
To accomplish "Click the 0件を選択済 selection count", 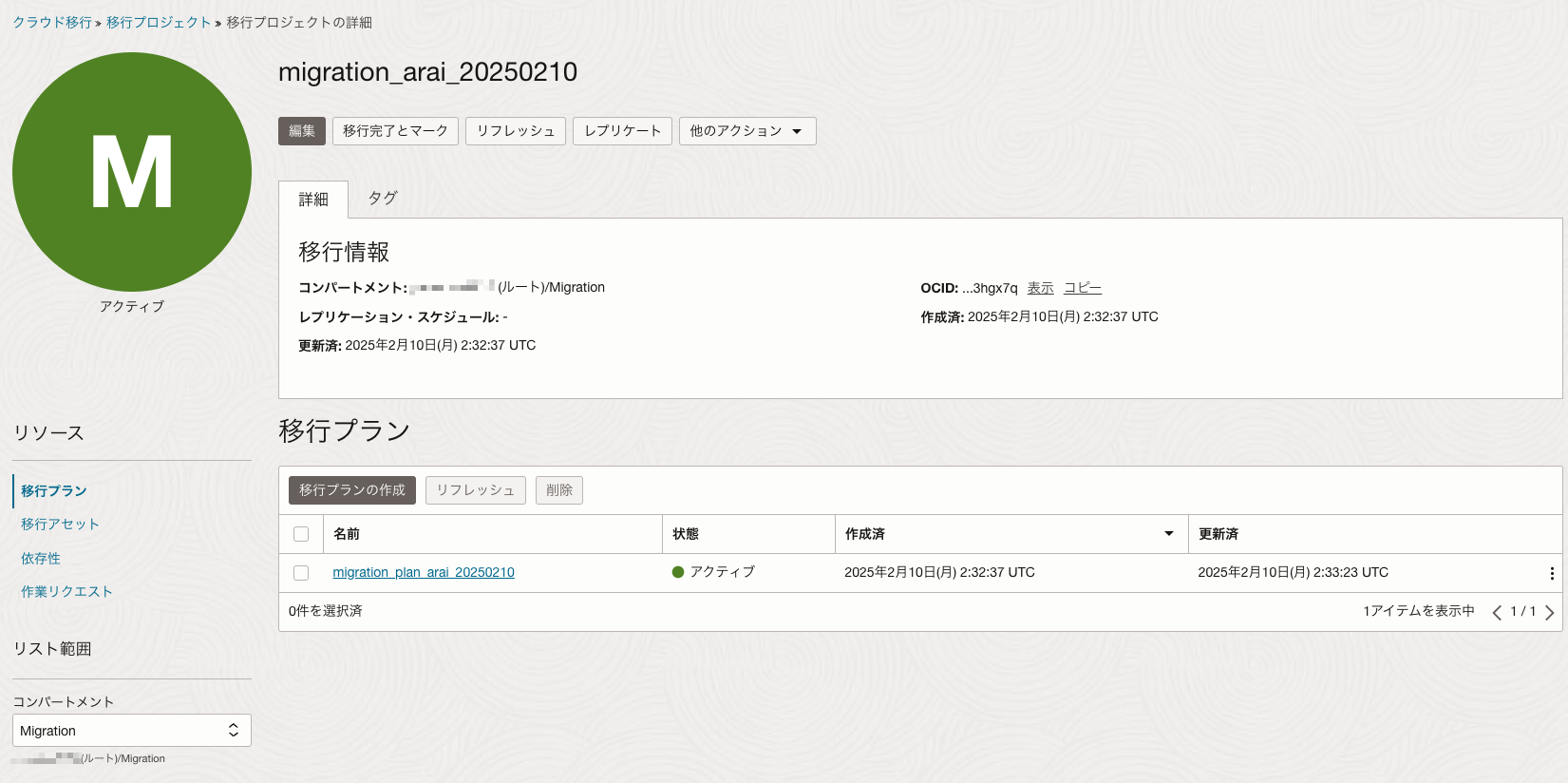I will pyautogui.click(x=326, y=611).
